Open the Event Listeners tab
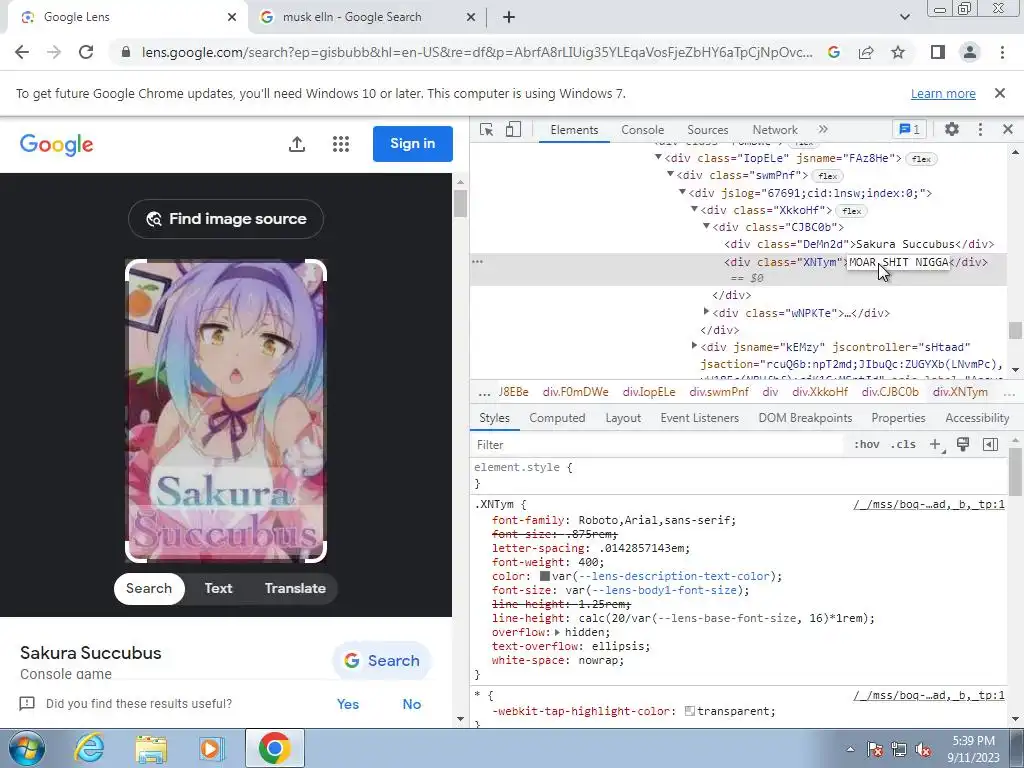 (x=699, y=418)
